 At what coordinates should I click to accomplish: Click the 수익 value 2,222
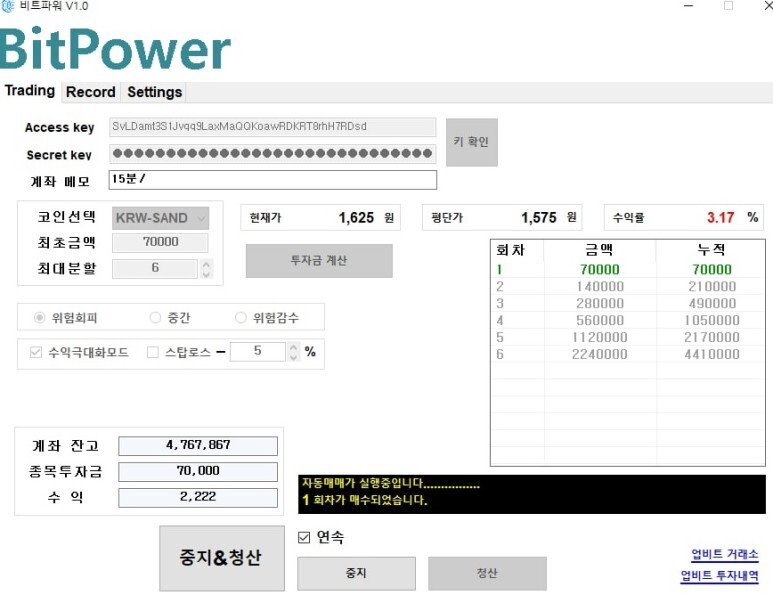pyautogui.click(x=198, y=497)
